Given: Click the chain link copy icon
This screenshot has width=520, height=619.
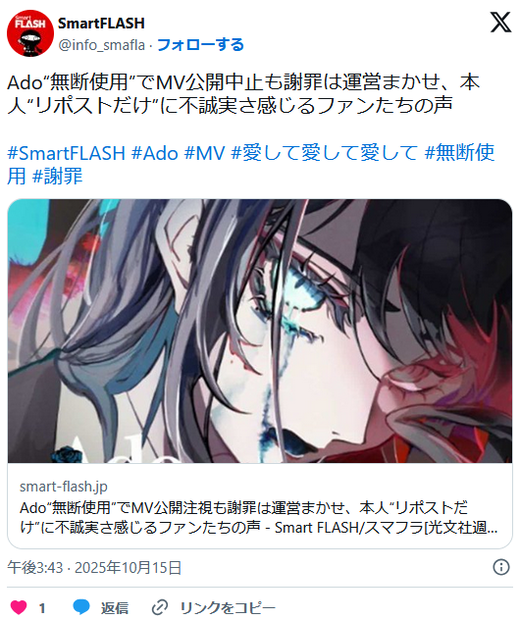Looking at the screenshot, I should (x=160, y=607).
